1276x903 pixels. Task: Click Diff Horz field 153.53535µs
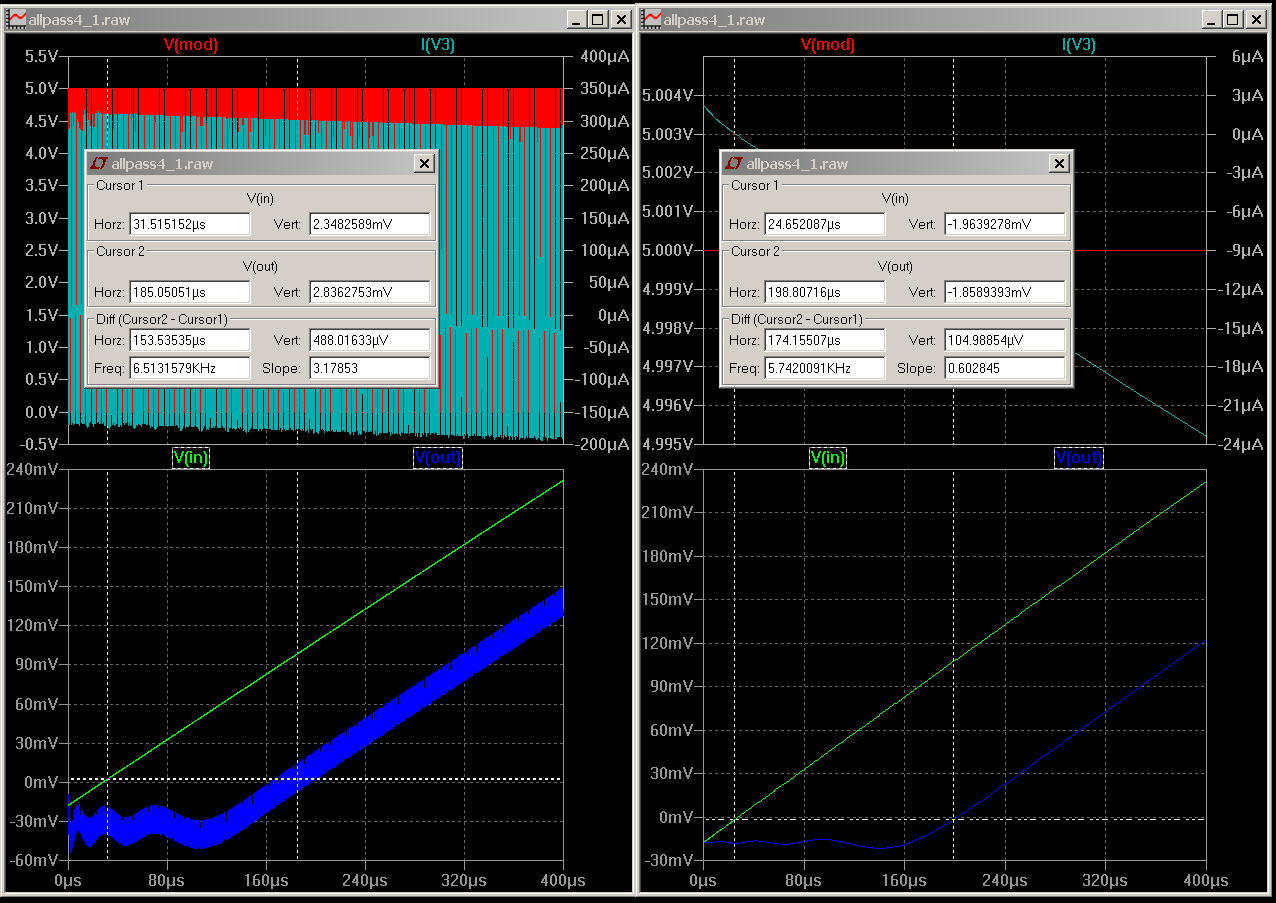pyautogui.click(x=190, y=340)
